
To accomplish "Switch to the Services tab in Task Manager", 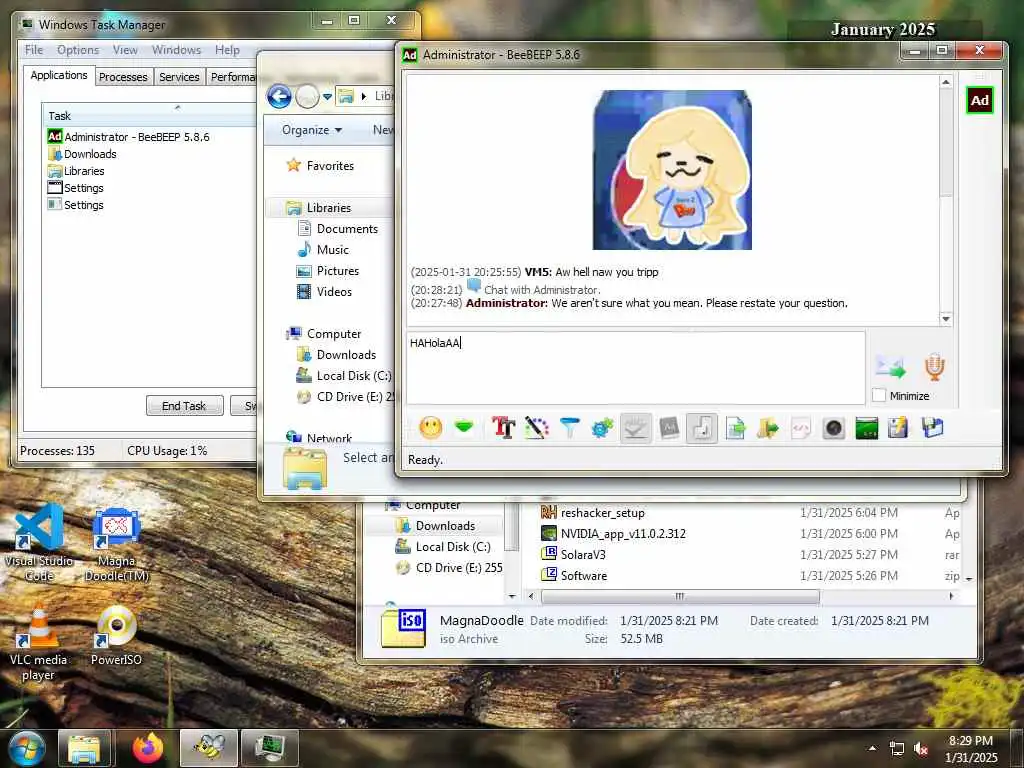I will 179,77.
